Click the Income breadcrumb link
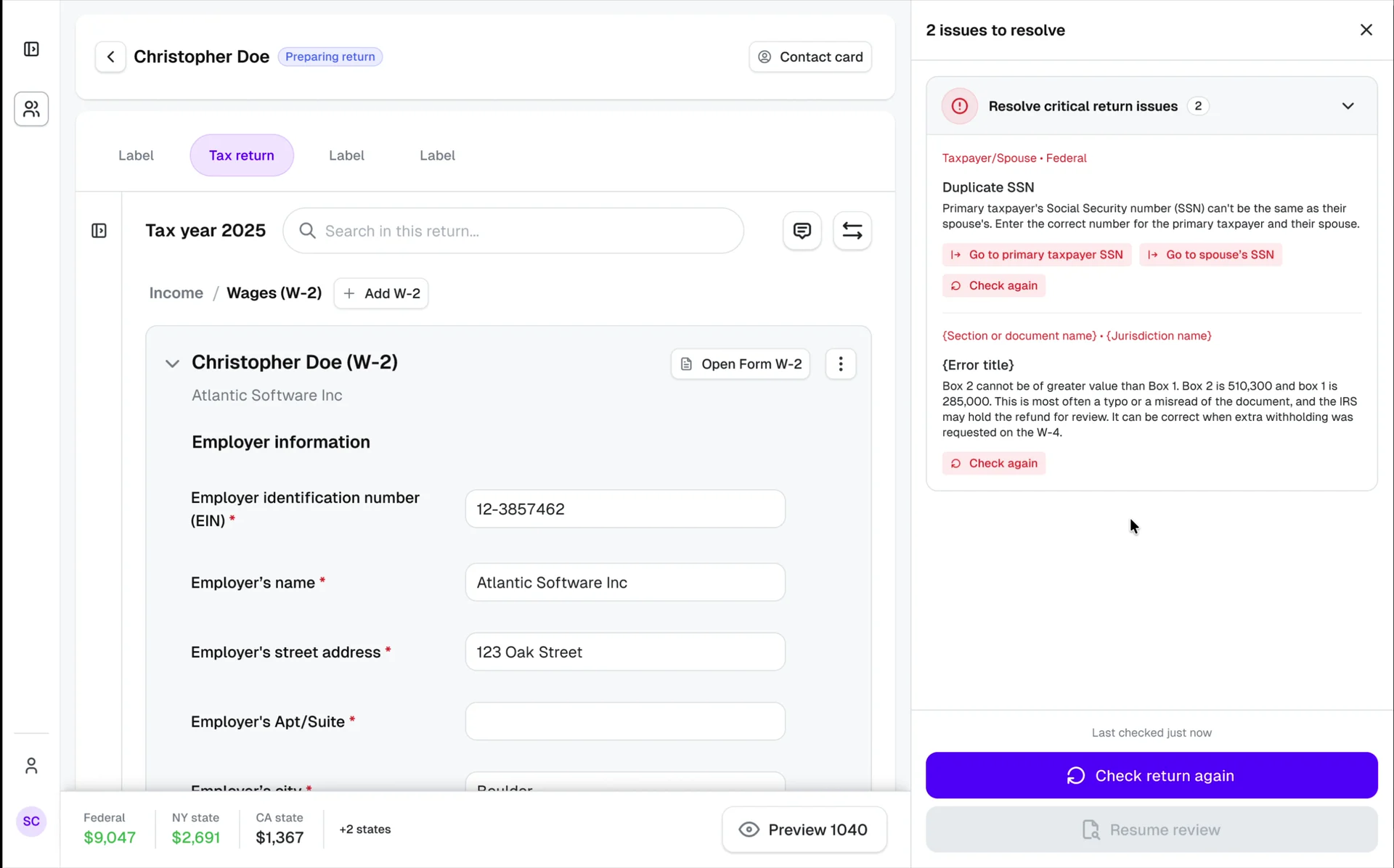1394x868 pixels. (x=176, y=293)
